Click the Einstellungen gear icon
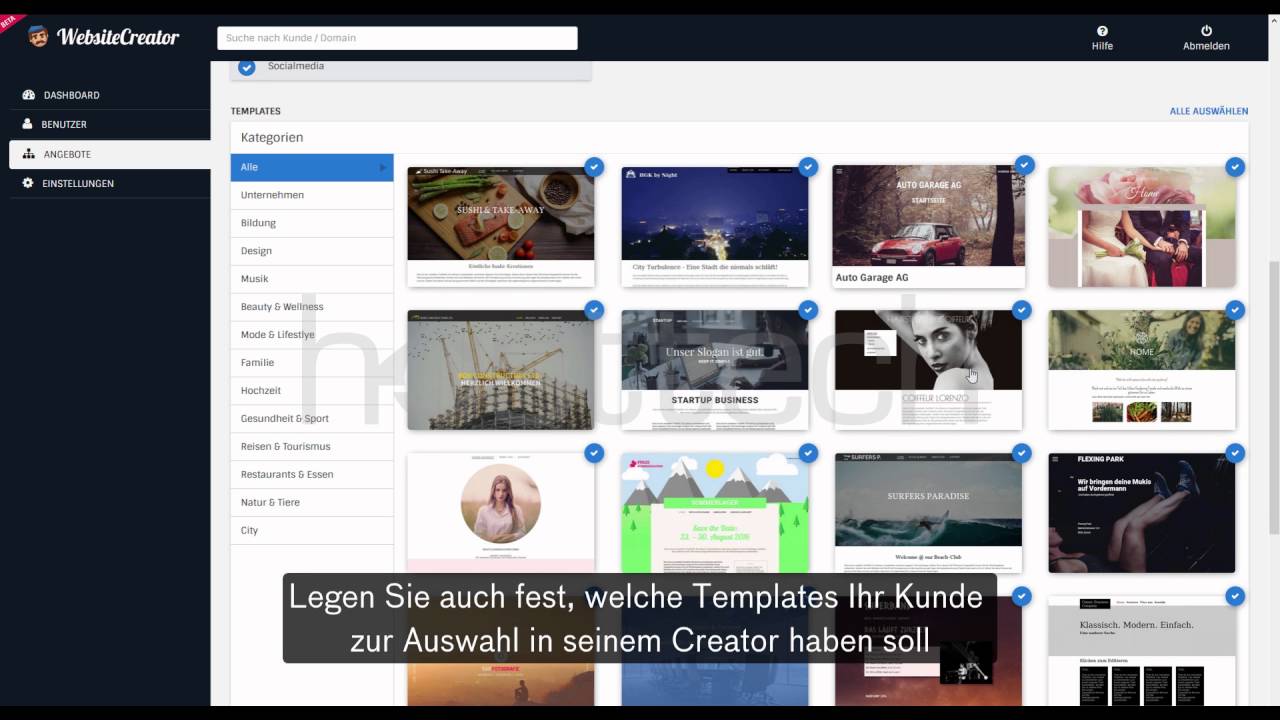 click(28, 183)
